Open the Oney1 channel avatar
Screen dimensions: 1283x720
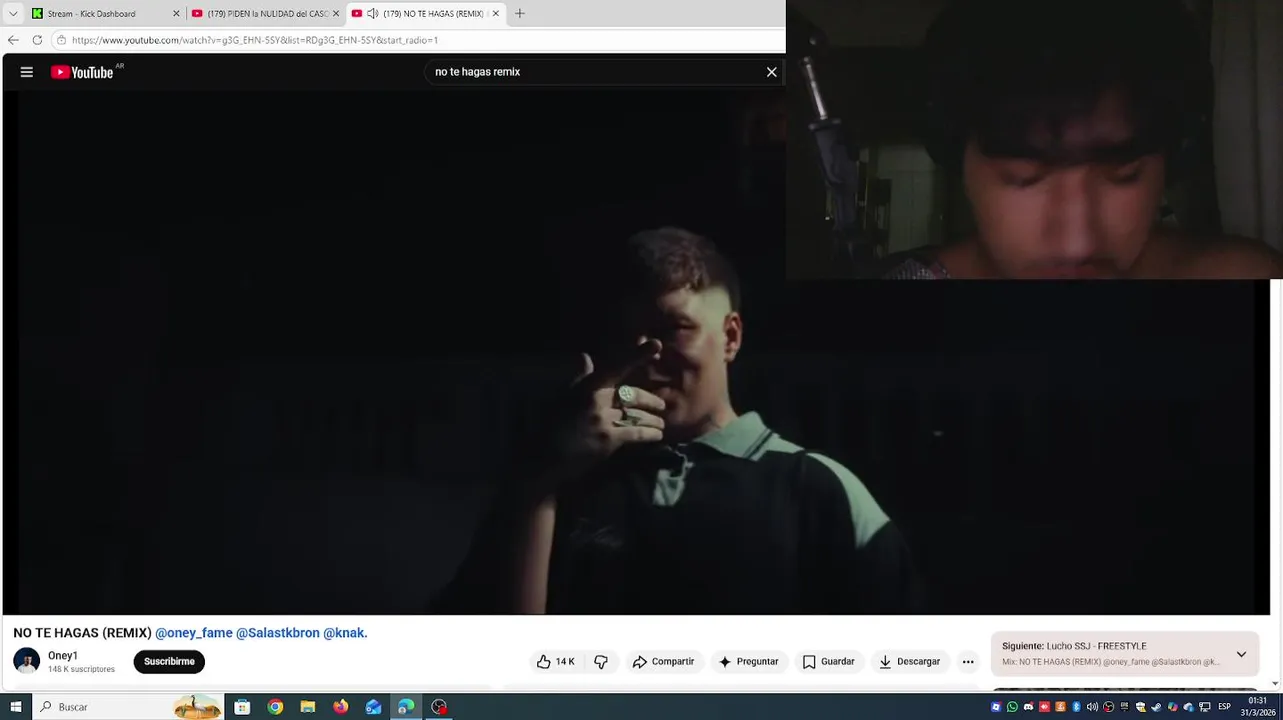tap(26, 661)
